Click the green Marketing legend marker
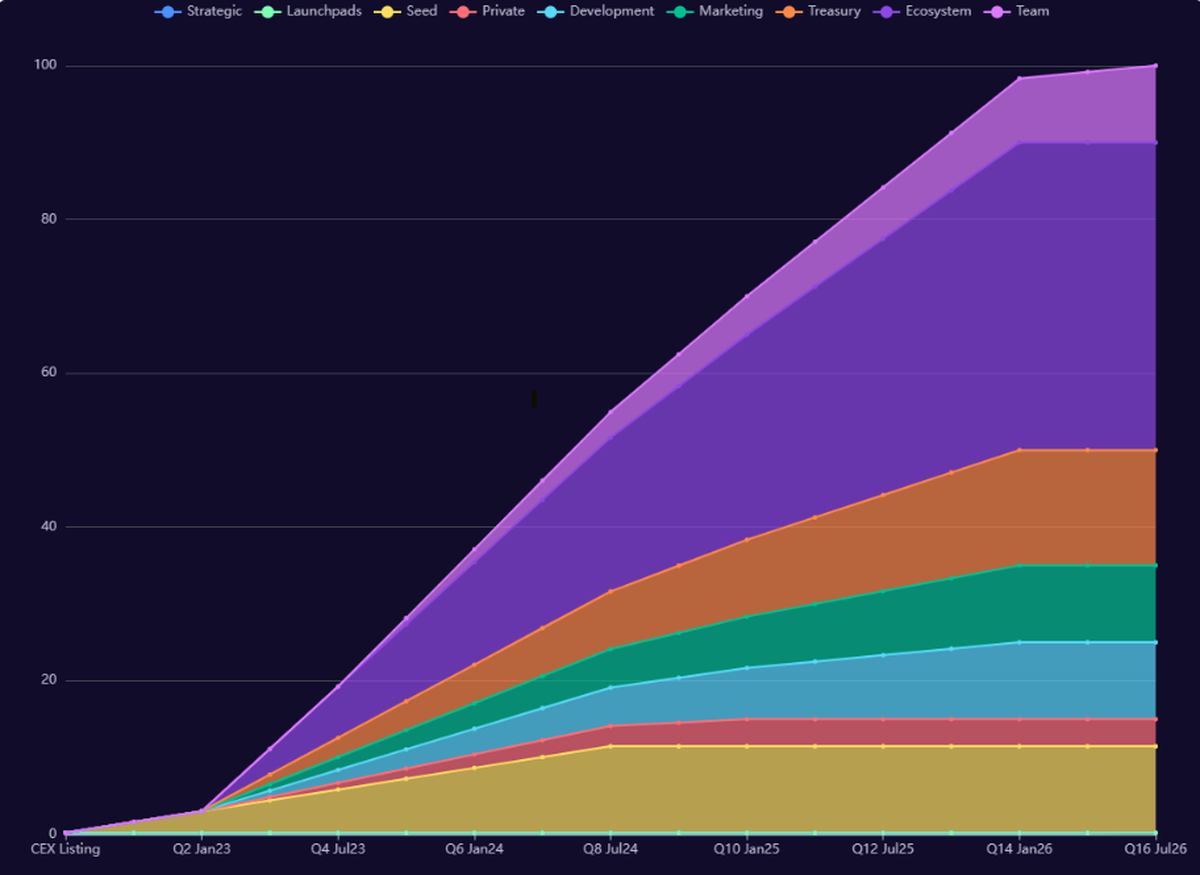This screenshot has width=1200, height=875. 680,12
